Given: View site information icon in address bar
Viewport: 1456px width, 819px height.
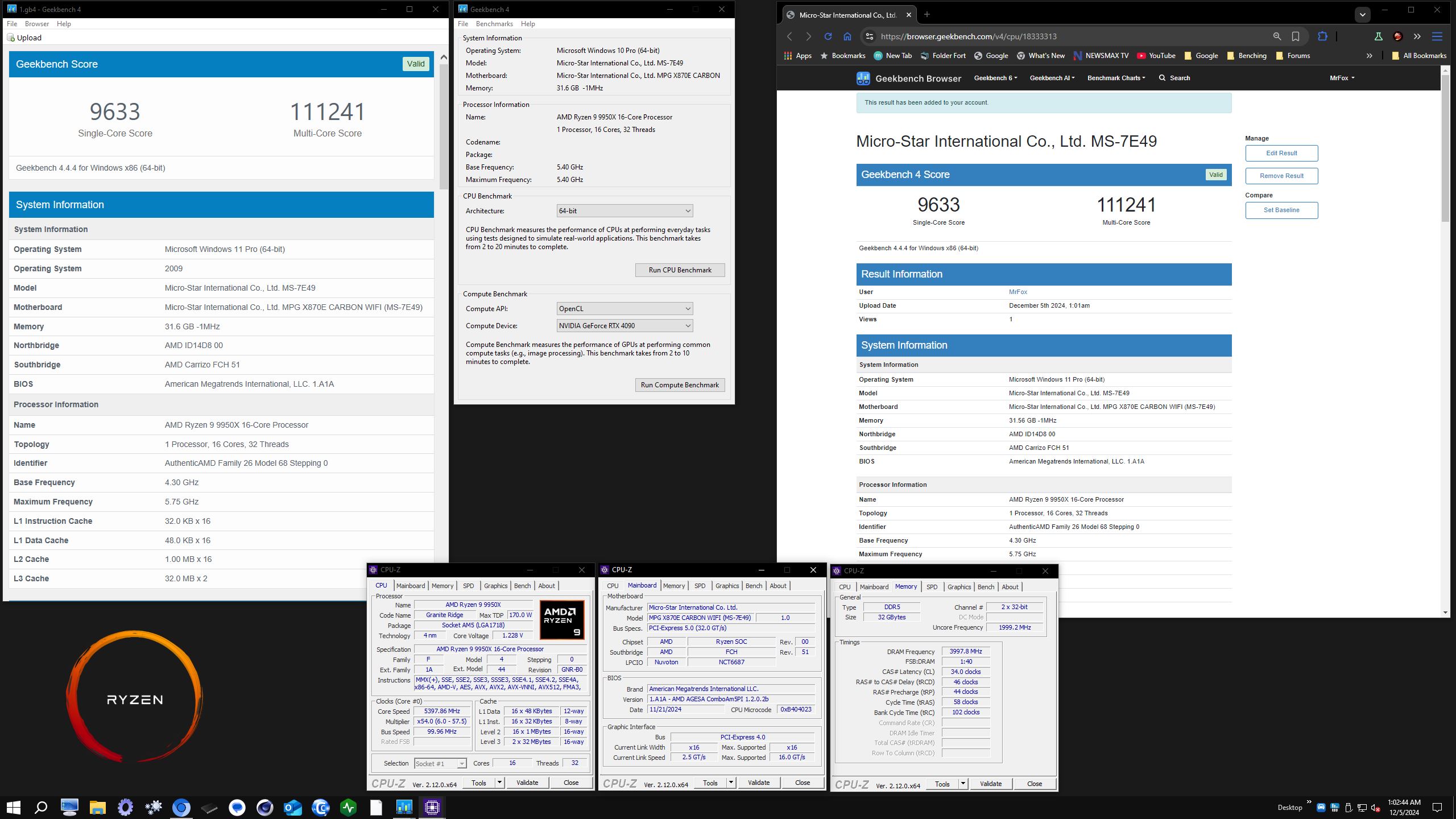Looking at the screenshot, I should [x=869, y=36].
